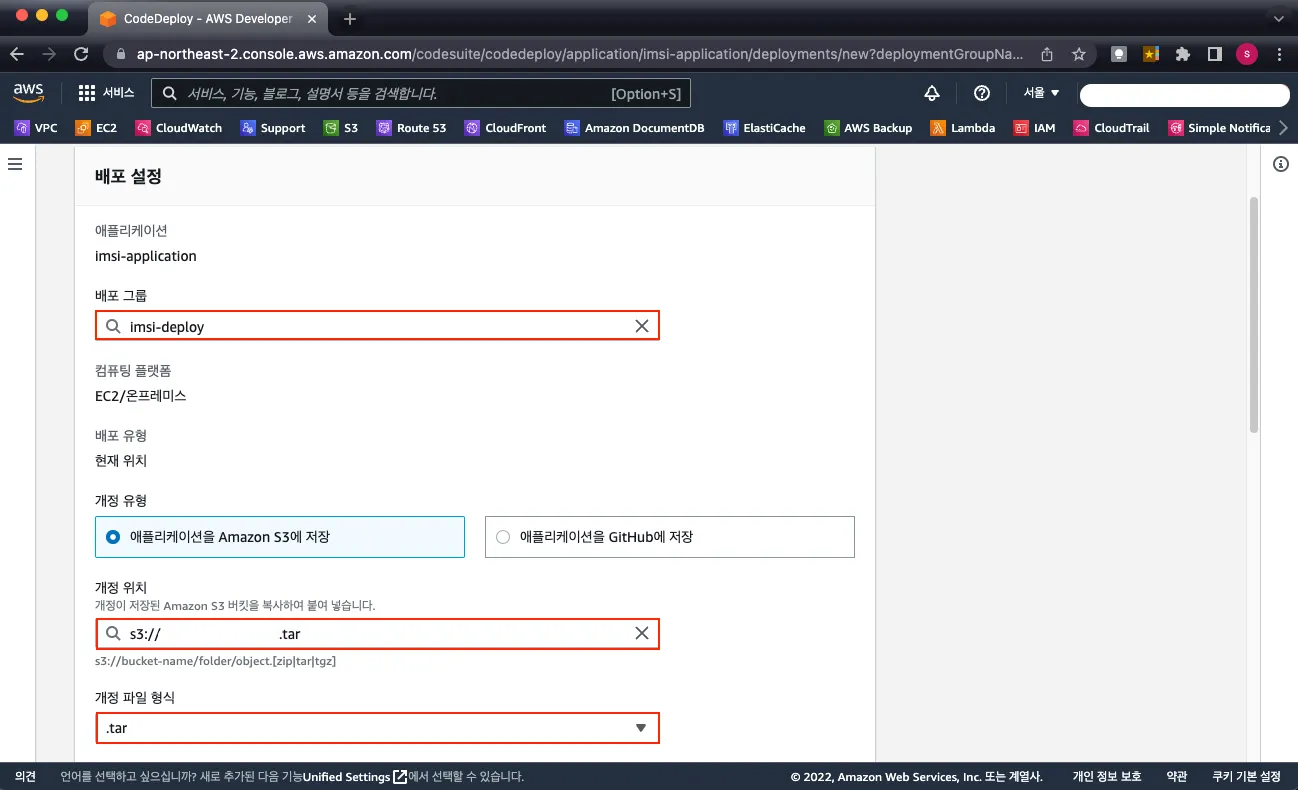The width and height of the screenshot is (1298, 790).
Task: Toggle the Chrome side panel
Action: [x=1214, y=55]
